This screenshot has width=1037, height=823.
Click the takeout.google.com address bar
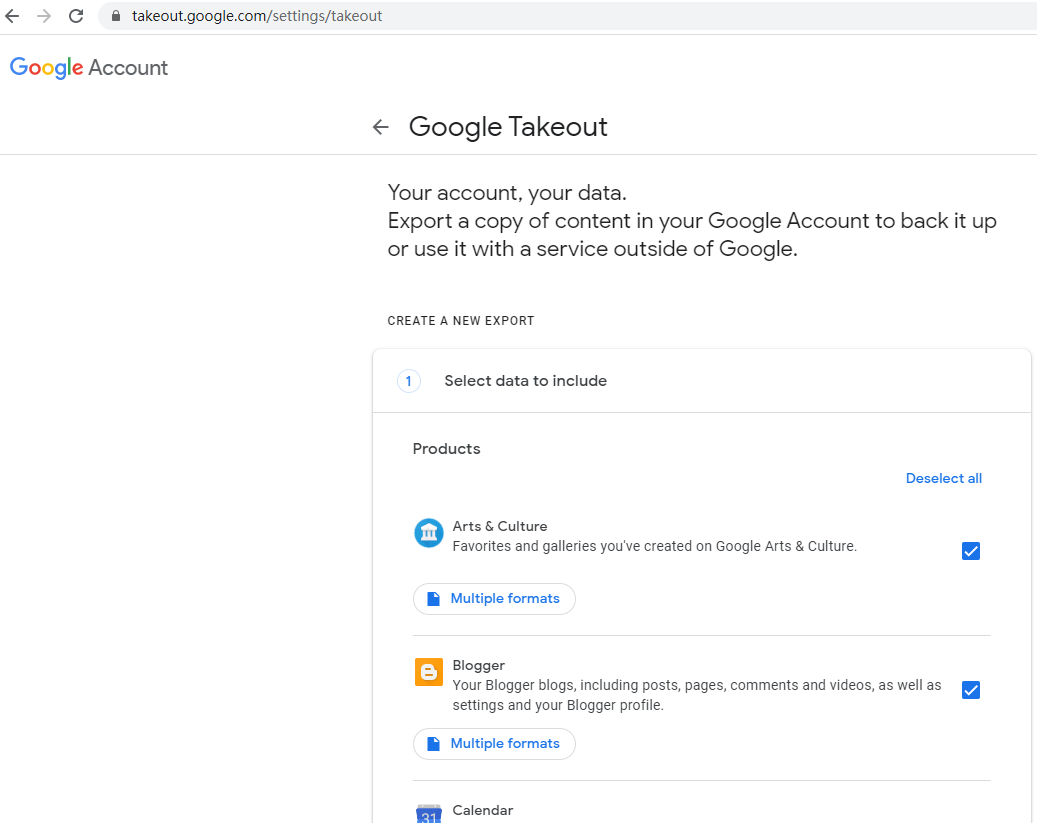pos(569,16)
